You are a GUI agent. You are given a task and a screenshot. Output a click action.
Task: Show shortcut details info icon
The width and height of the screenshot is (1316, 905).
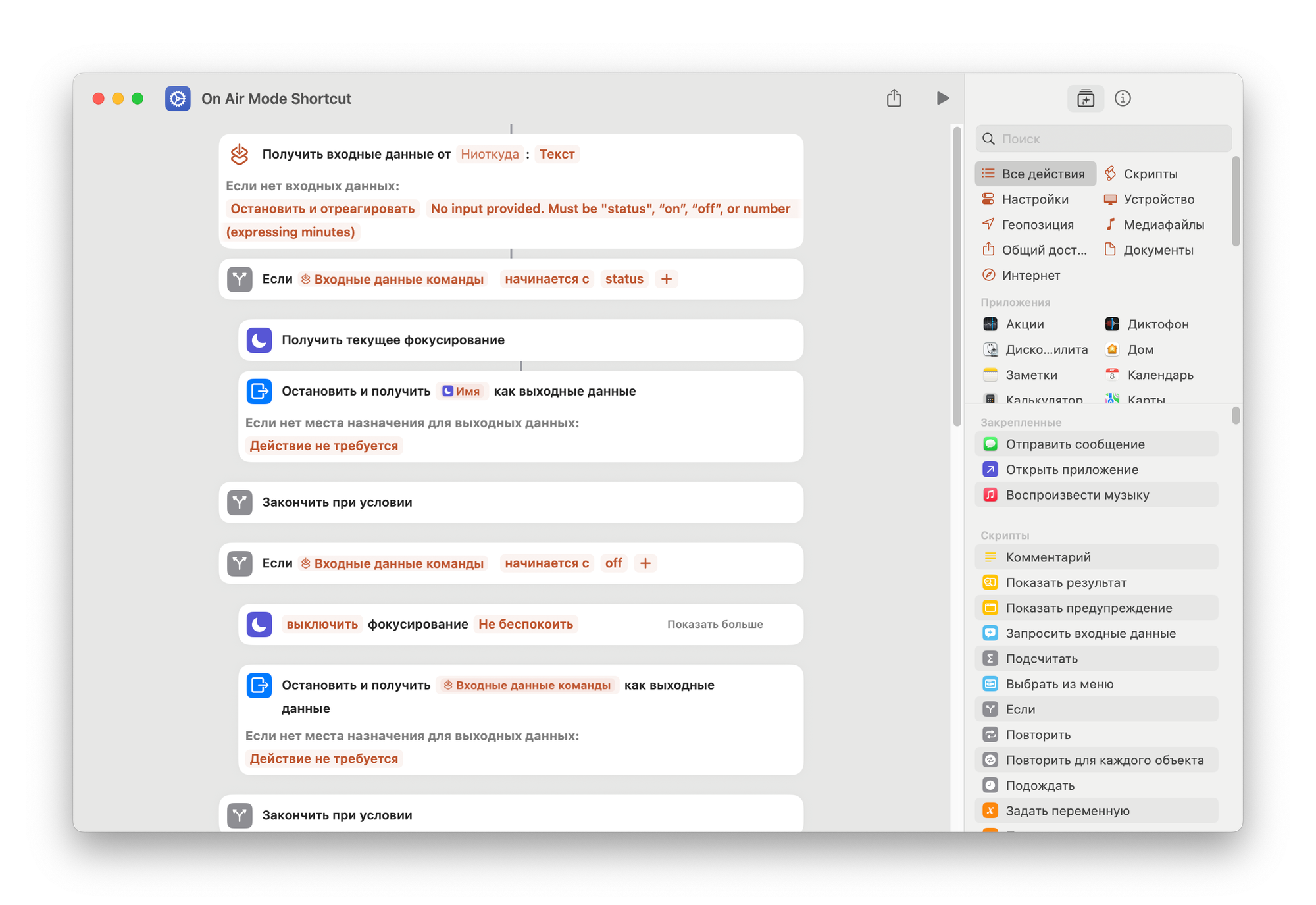click(1123, 99)
